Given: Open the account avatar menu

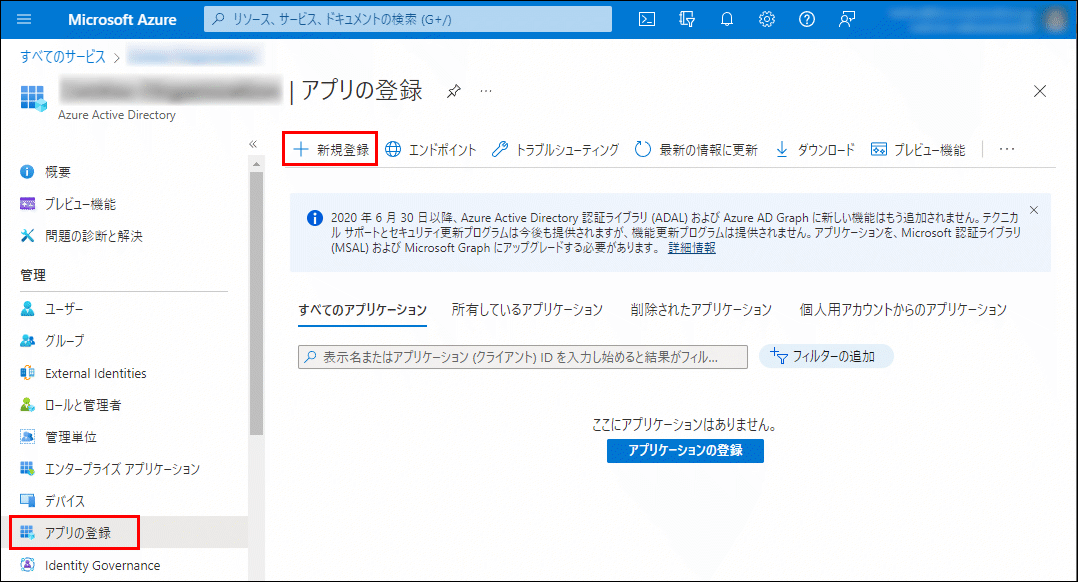Looking at the screenshot, I should [x=1055, y=19].
